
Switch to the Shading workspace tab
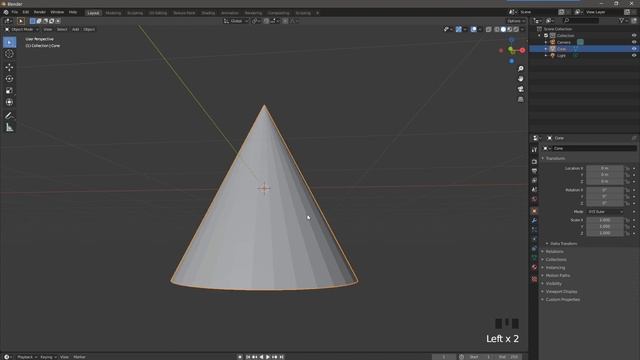pyautogui.click(x=208, y=13)
